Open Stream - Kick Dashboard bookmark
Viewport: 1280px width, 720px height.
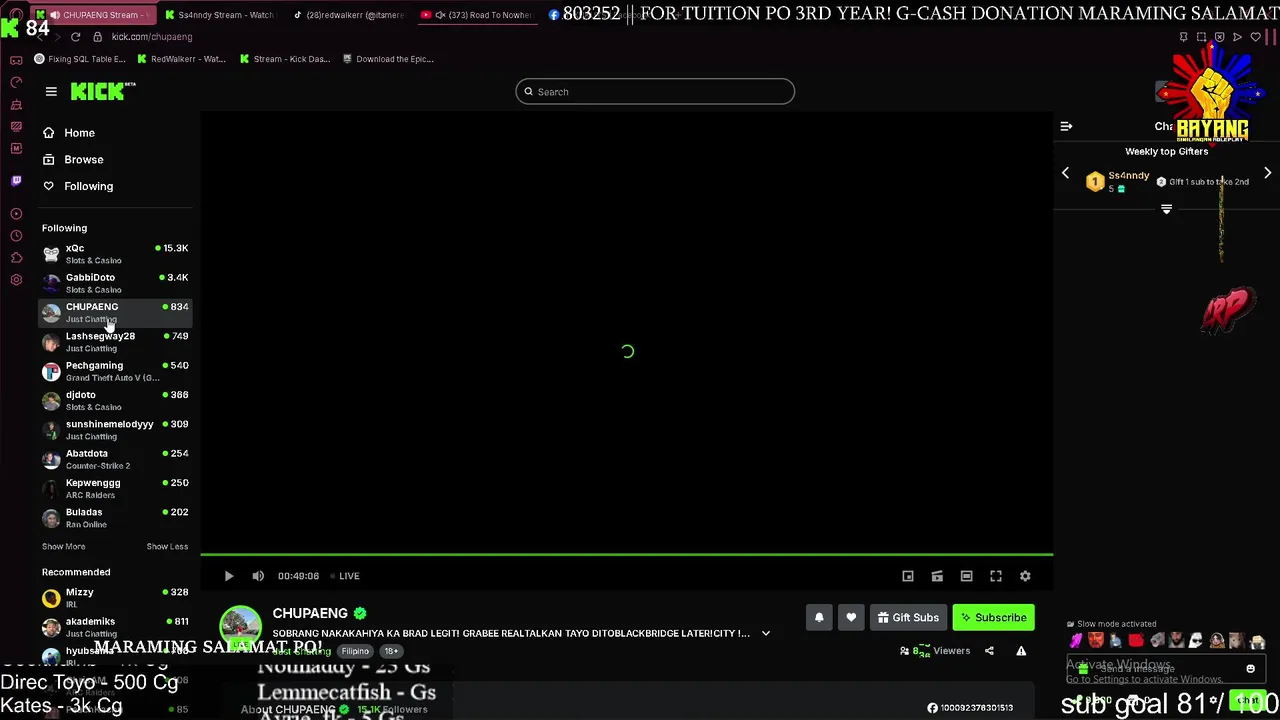[285, 59]
